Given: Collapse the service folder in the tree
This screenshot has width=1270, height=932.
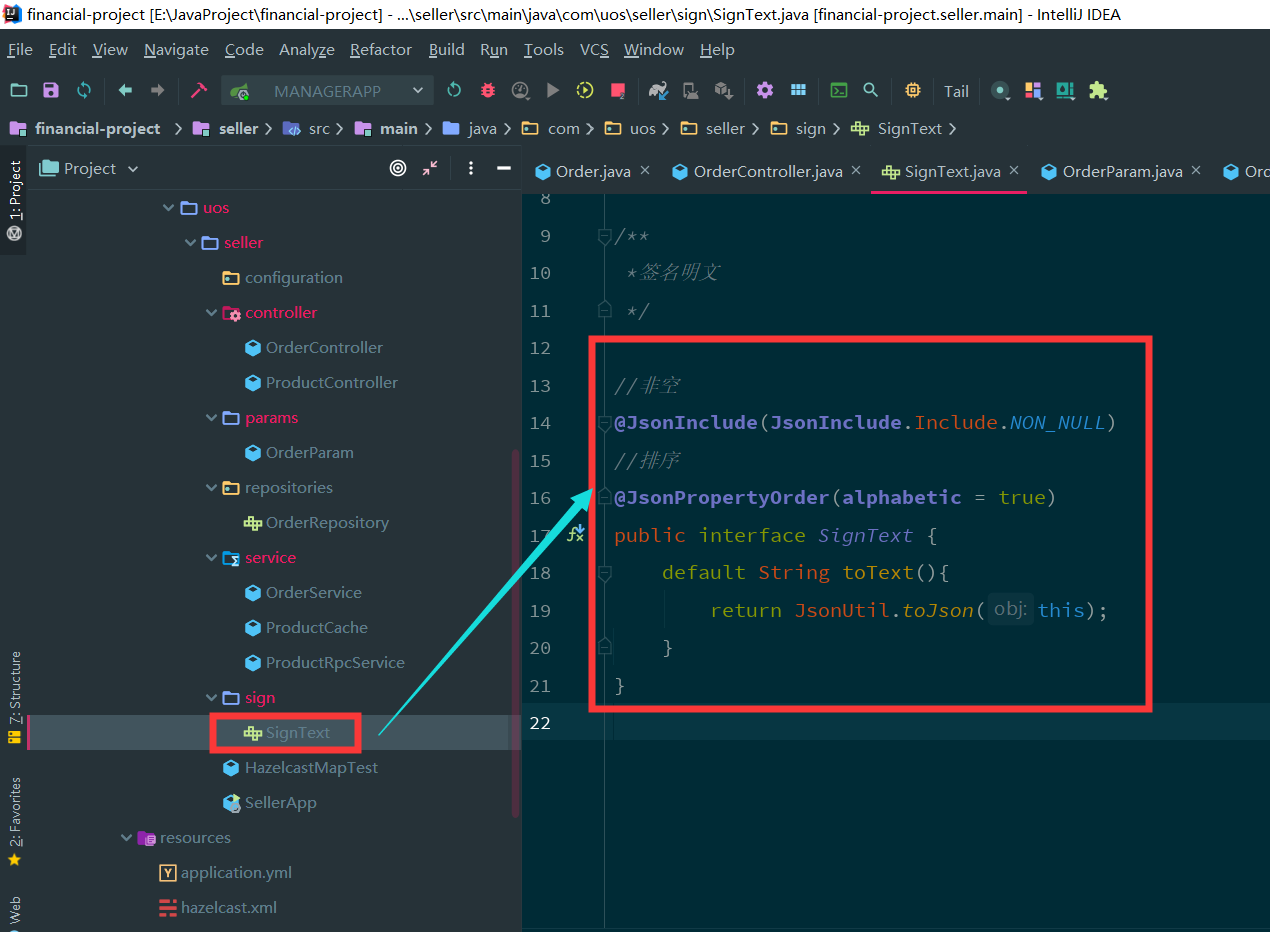Looking at the screenshot, I should pos(212,558).
